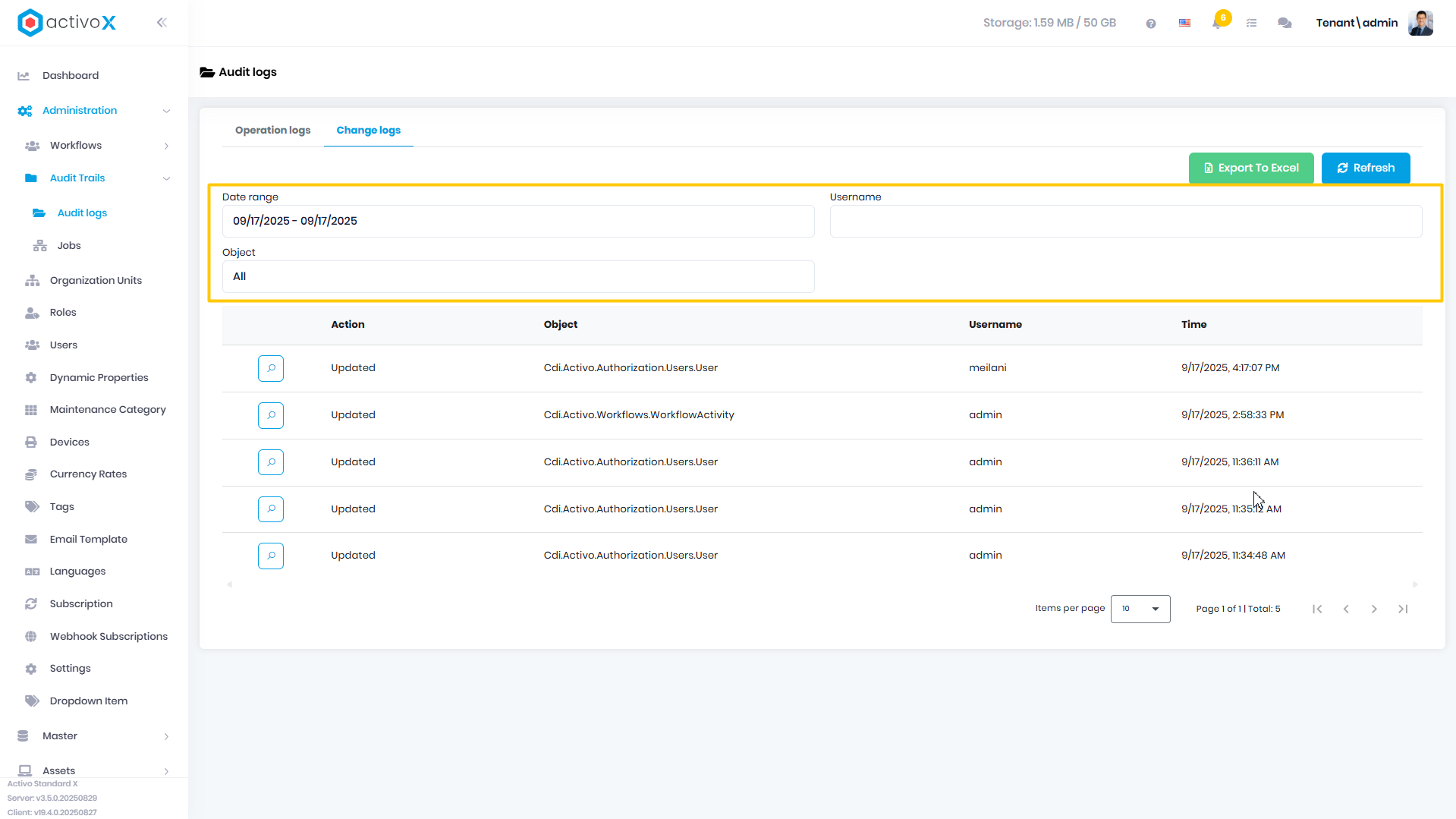
Task: Open the Date range picker field
Action: (518, 221)
